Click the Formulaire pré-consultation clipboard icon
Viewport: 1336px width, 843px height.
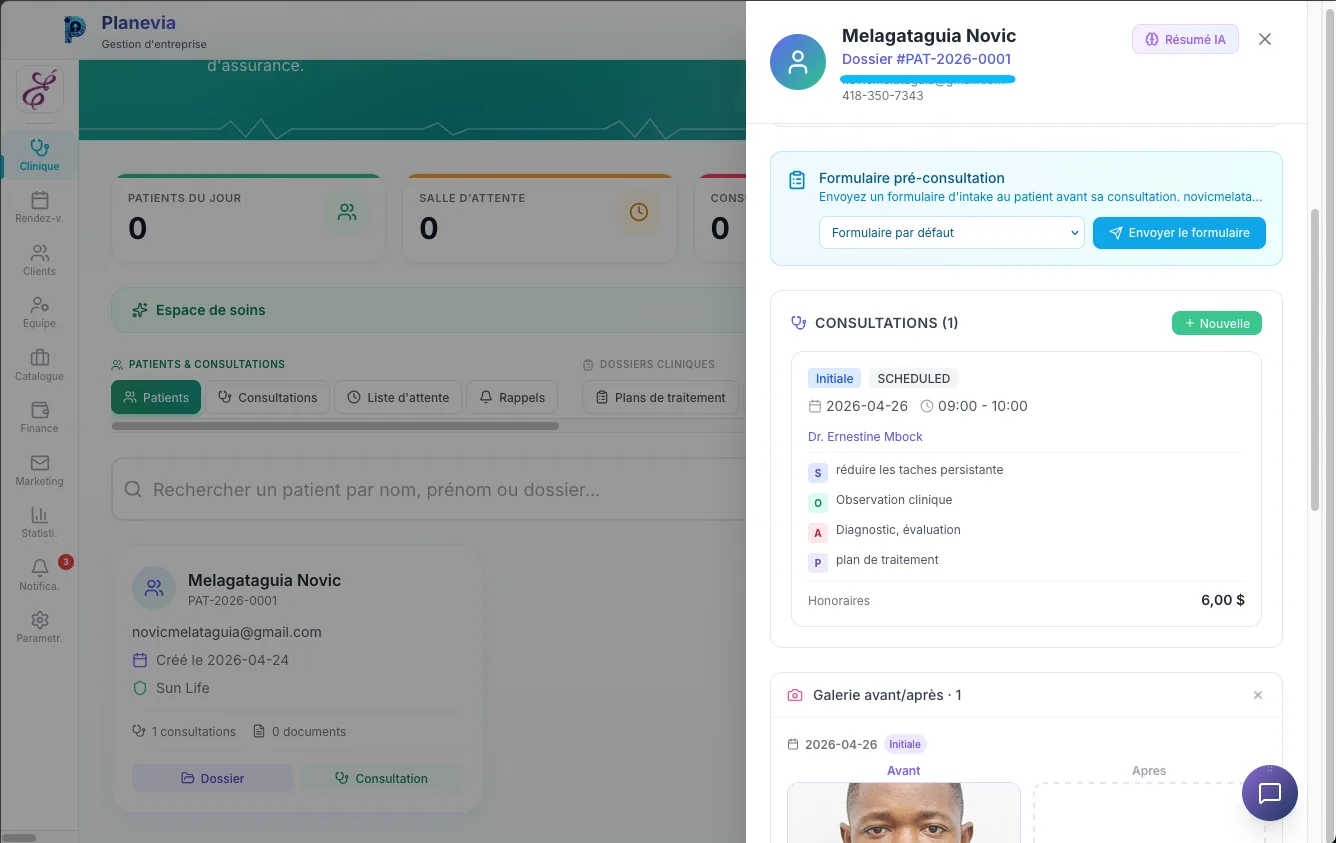pyautogui.click(x=797, y=180)
